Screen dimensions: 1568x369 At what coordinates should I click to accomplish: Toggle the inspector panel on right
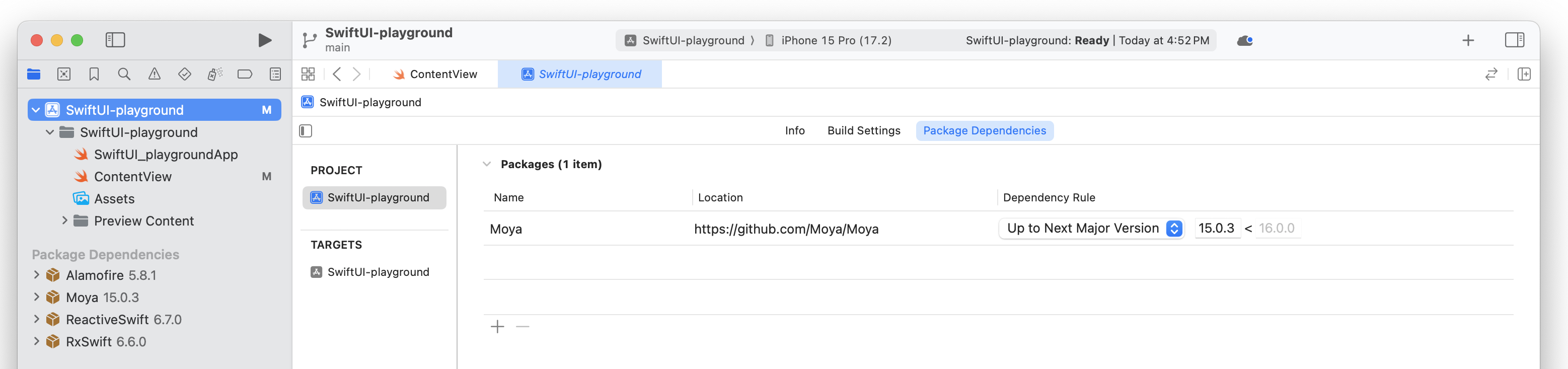[x=1515, y=40]
